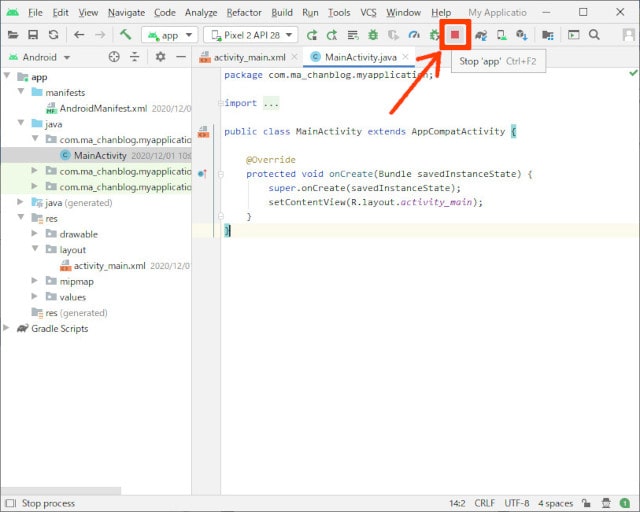The image size is (640, 512).
Task: Collapse the app module tree node
Action: pyautogui.click(x=7, y=76)
